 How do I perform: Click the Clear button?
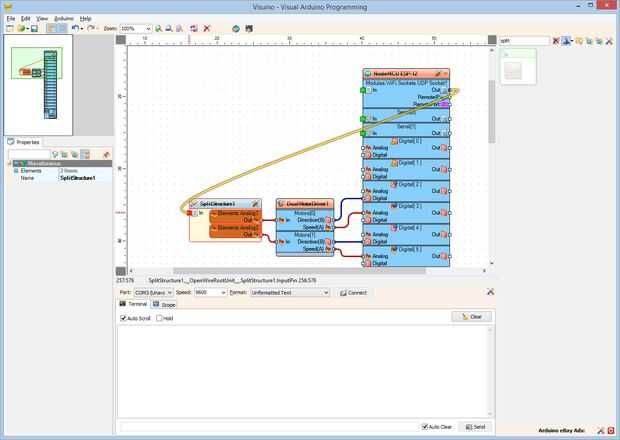click(472, 317)
